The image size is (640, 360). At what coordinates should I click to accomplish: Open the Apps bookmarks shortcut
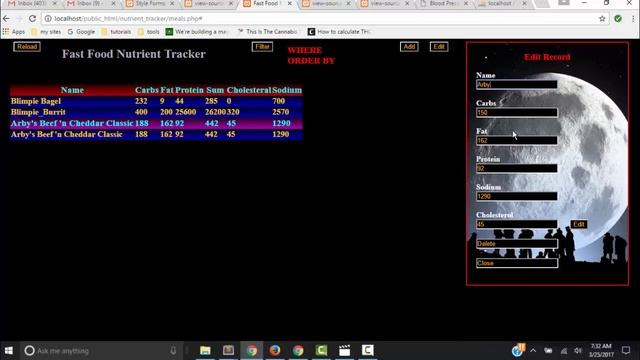(14, 31)
